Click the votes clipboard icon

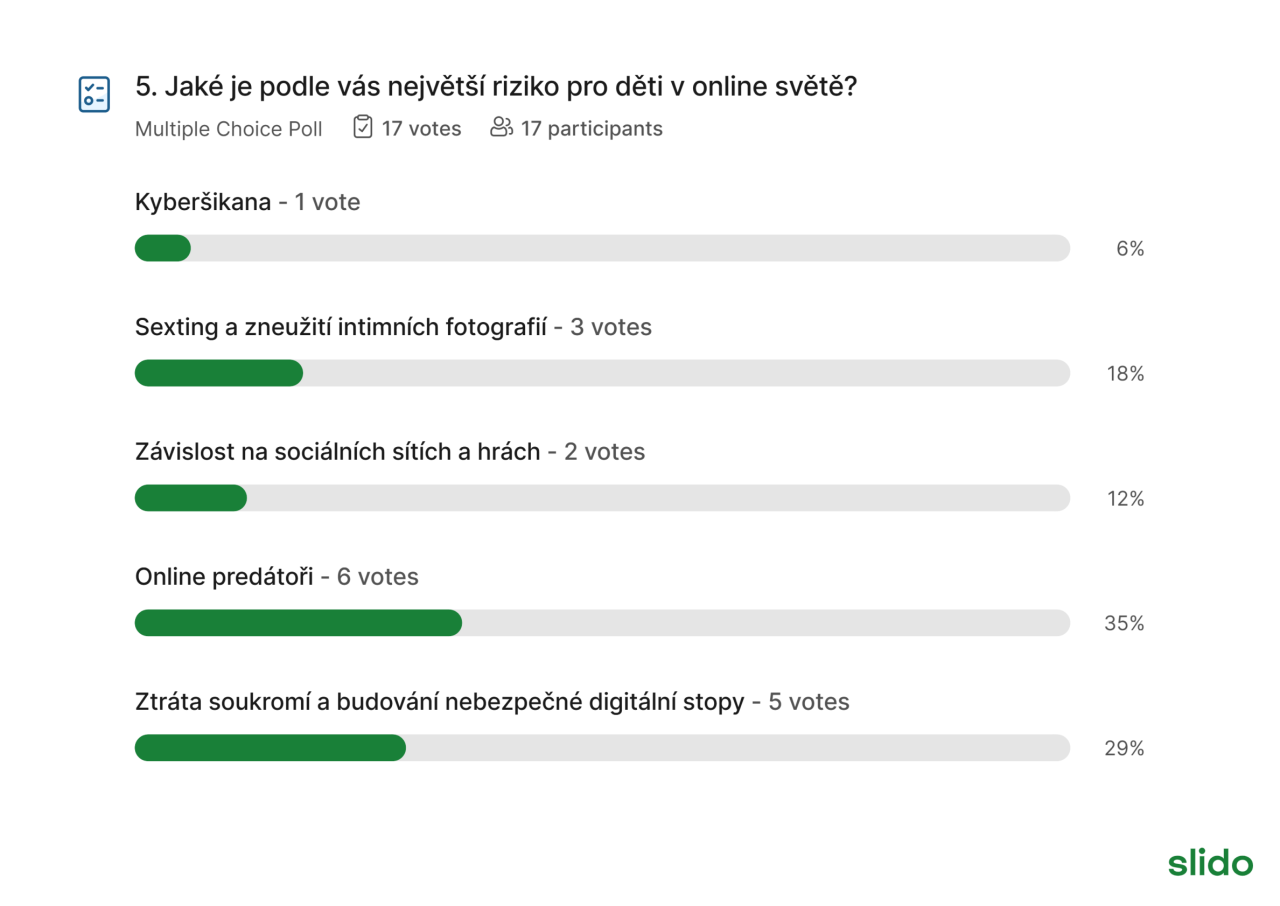pyautogui.click(x=363, y=127)
